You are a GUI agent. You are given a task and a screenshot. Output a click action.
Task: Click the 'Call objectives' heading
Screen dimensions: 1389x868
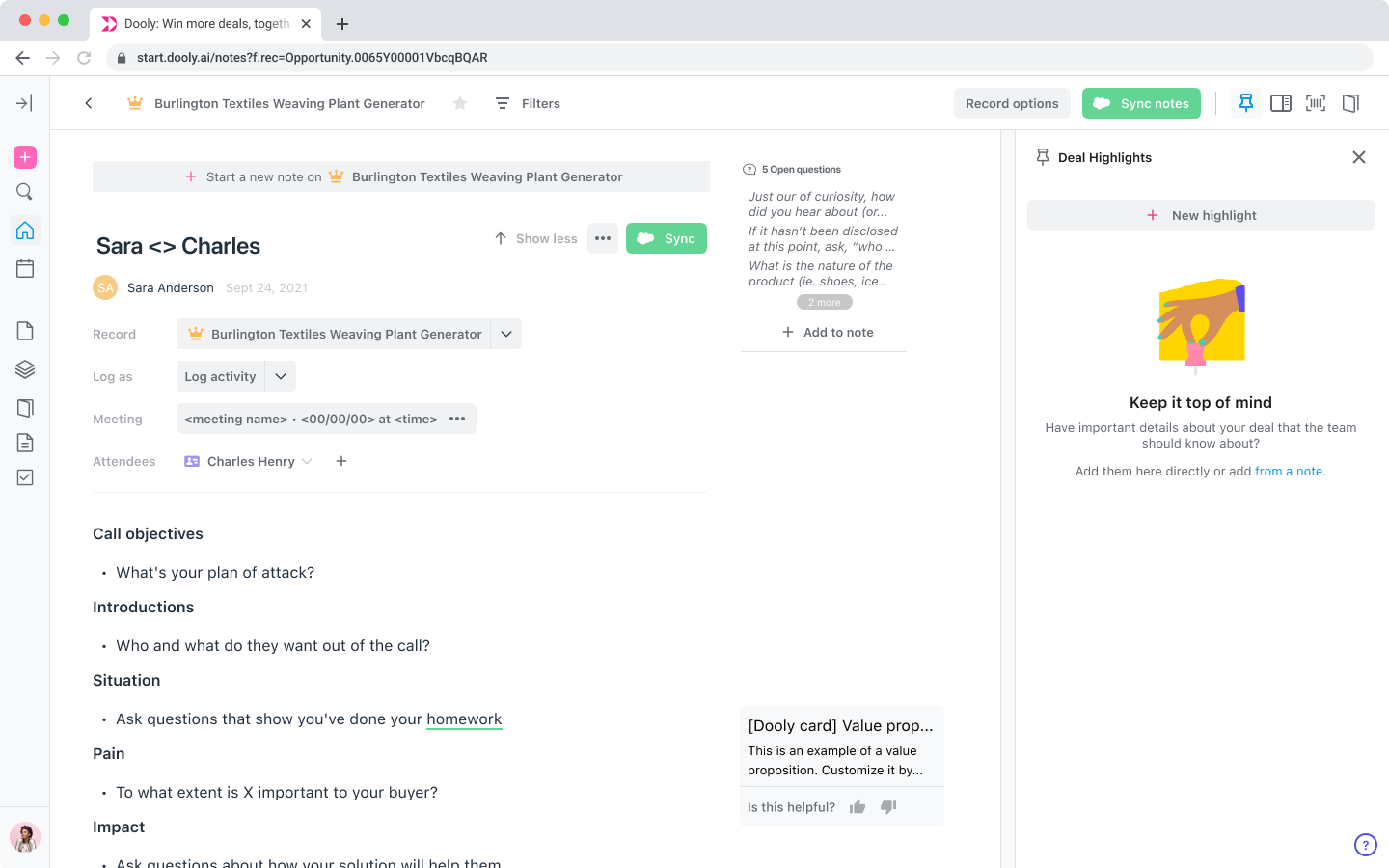[148, 533]
